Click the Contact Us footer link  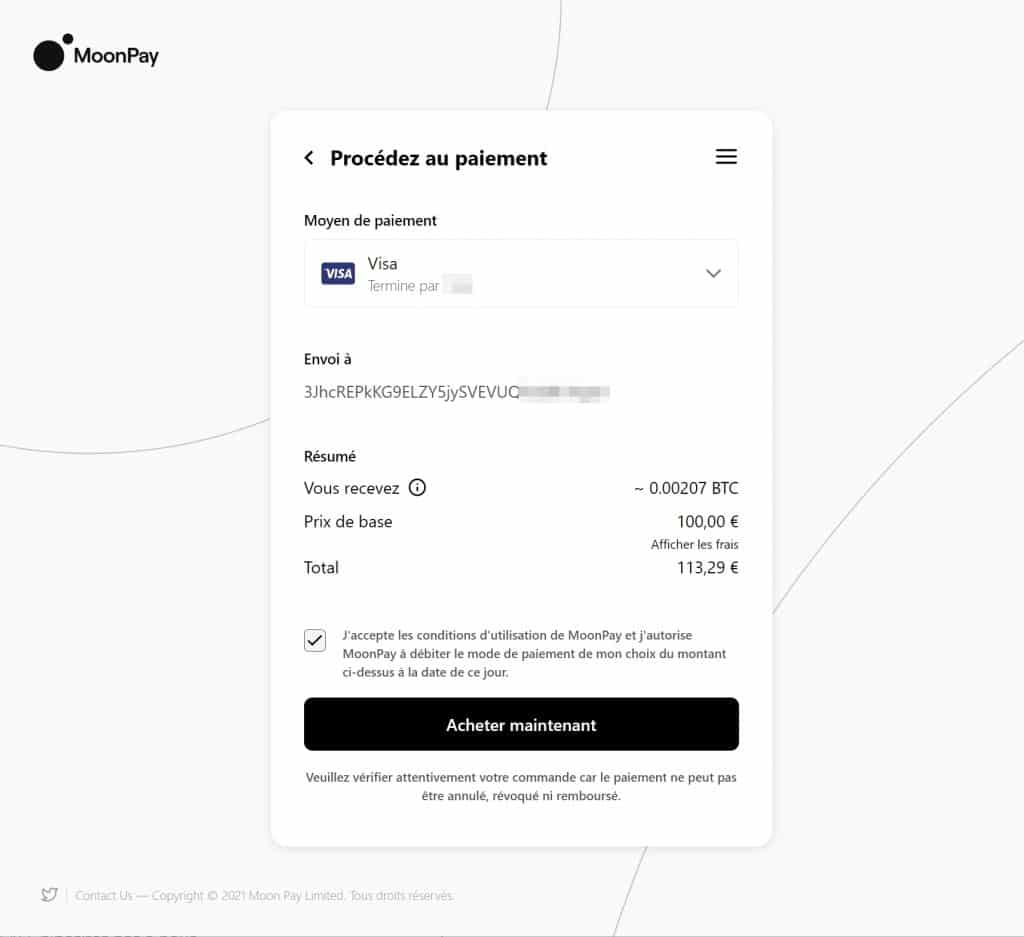103,896
